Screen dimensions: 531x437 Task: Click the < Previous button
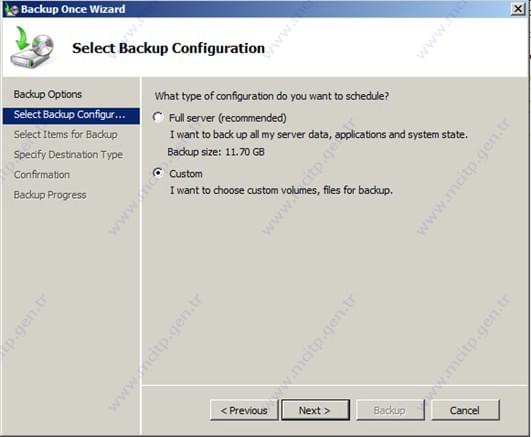[x=244, y=410]
